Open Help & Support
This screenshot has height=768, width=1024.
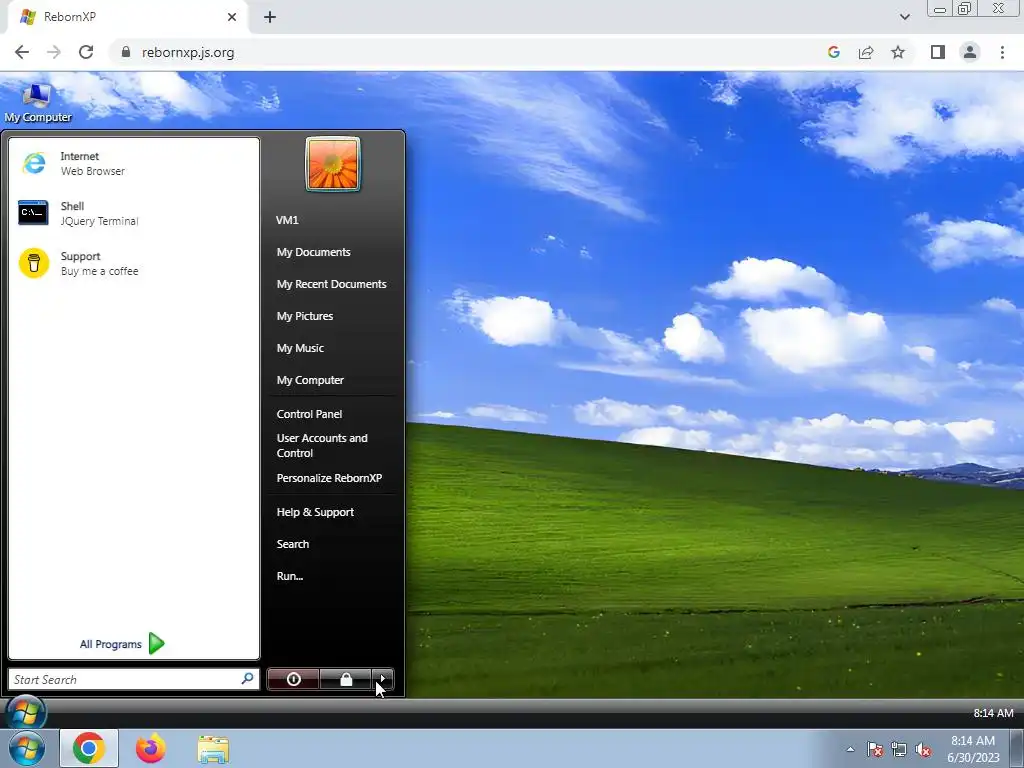tap(315, 512)
